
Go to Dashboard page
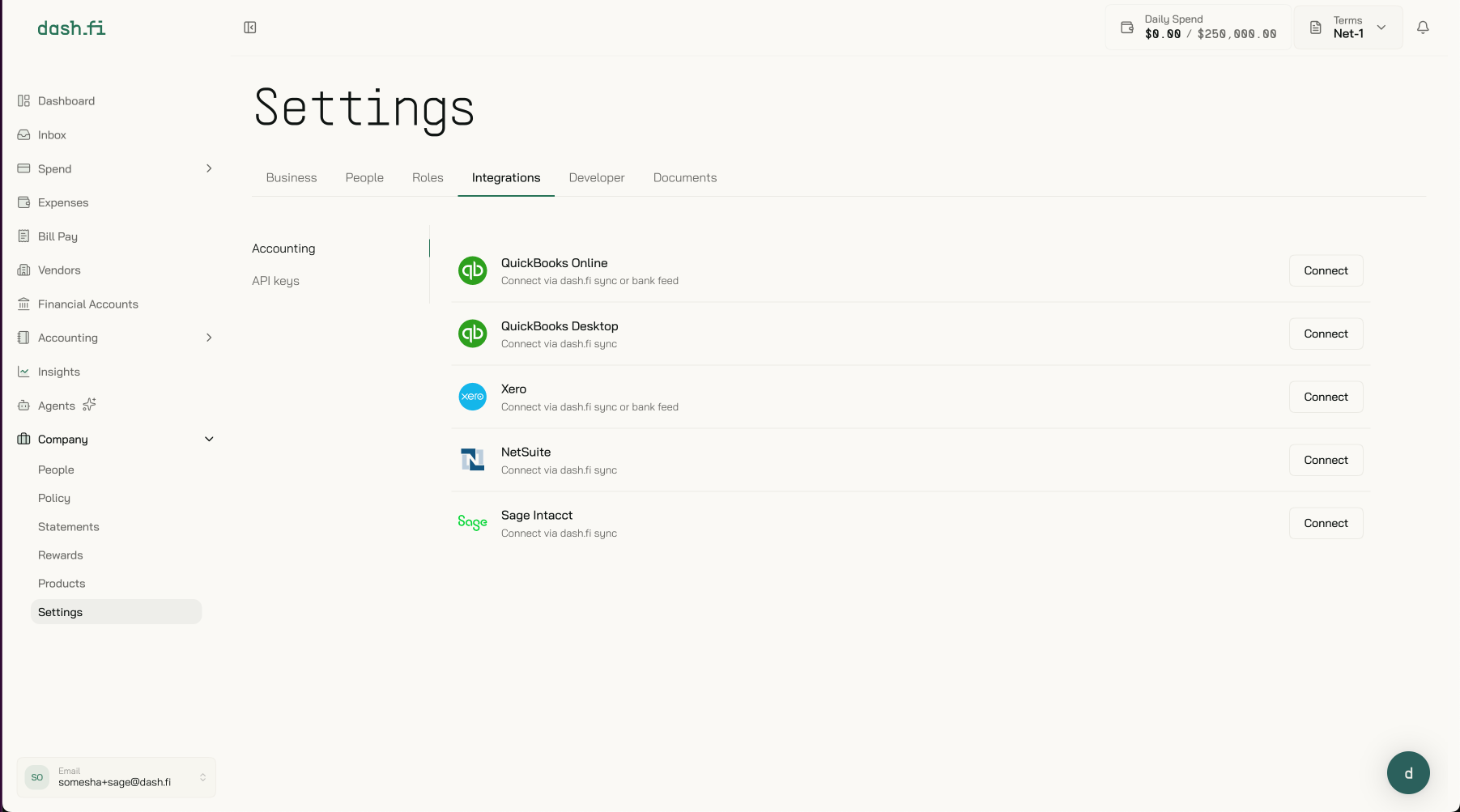point(66,101)
